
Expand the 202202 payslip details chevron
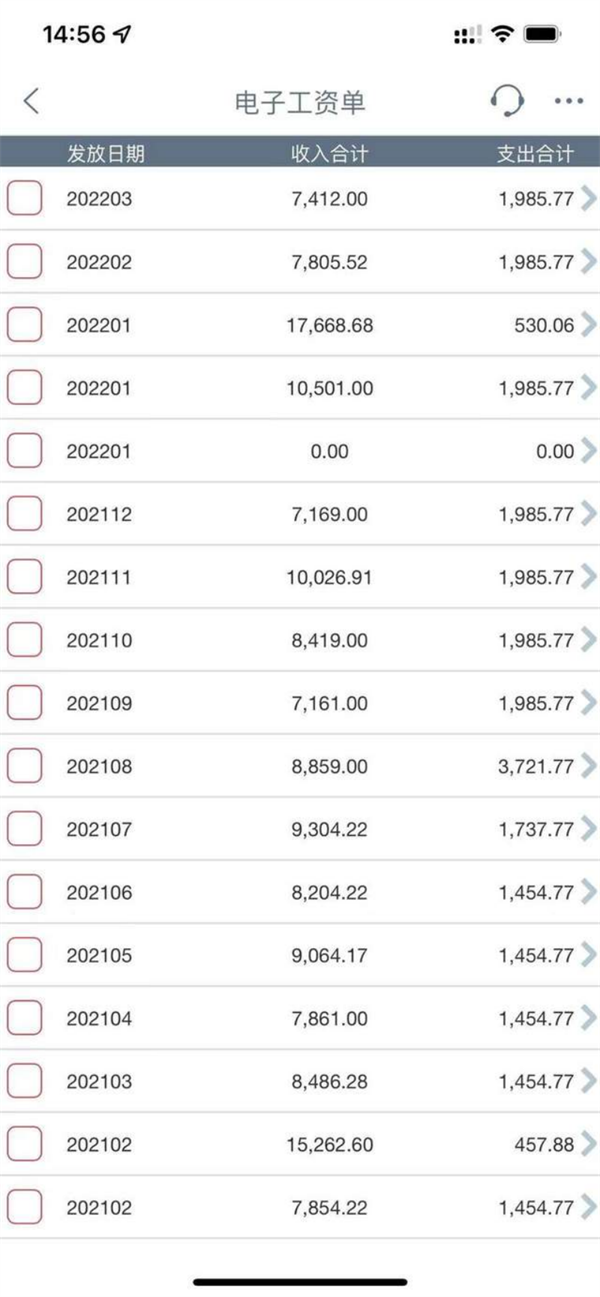coord(588,261)
